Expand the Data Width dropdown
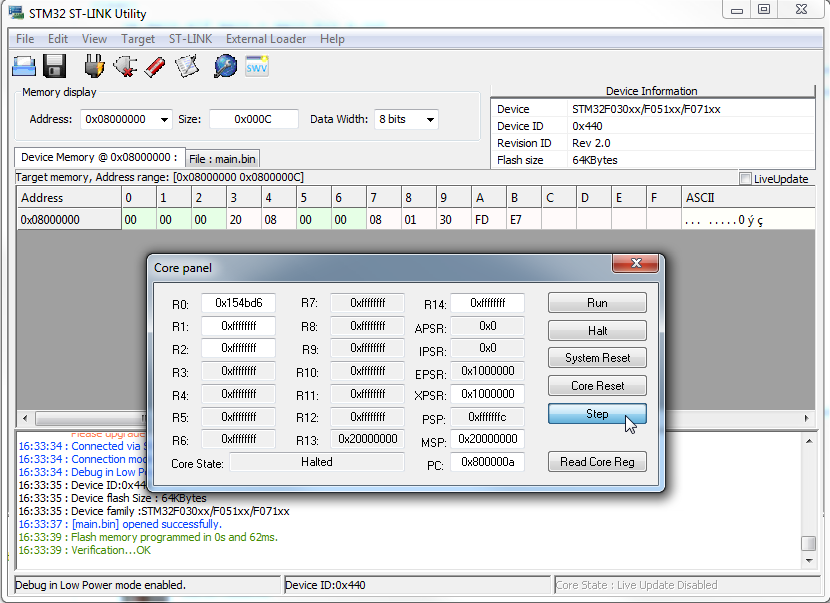Screen dimensions: 830x603 pos(430,120)
